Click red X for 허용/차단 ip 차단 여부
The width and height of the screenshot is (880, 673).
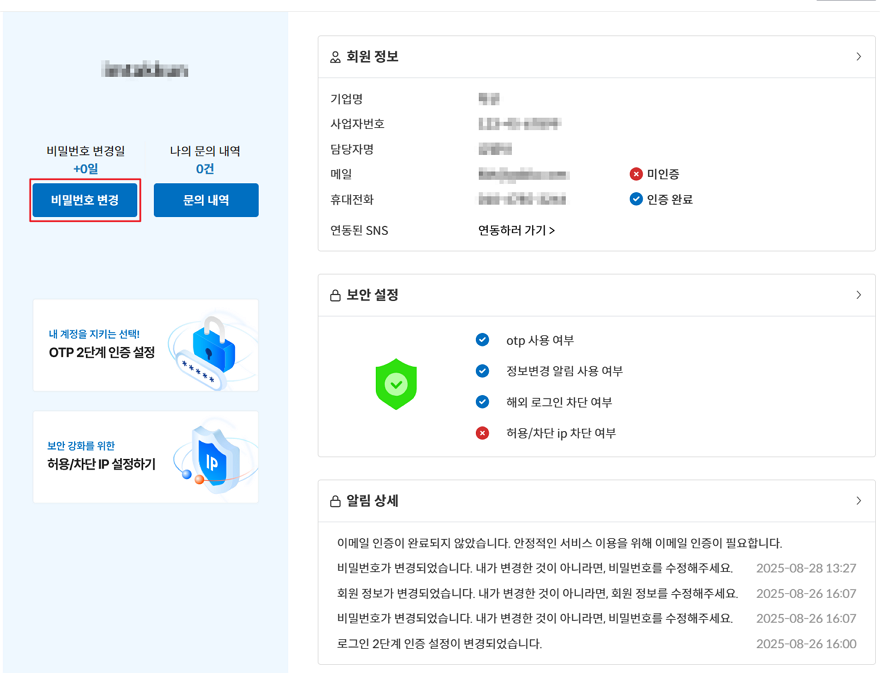pyautogui.click(x=482, y=433)
